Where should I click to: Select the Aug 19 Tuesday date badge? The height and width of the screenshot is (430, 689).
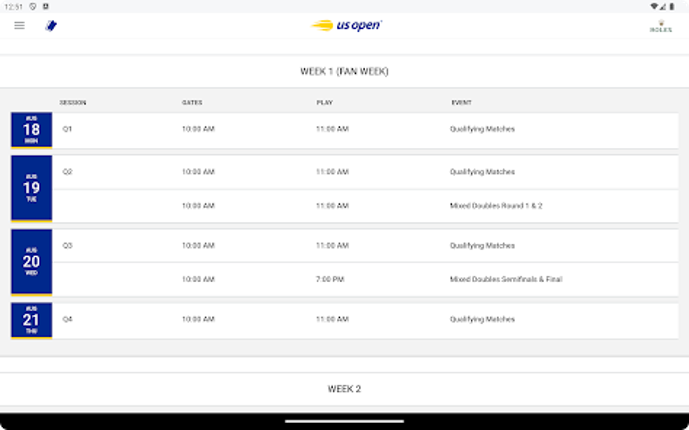click(x=31, y=188)
